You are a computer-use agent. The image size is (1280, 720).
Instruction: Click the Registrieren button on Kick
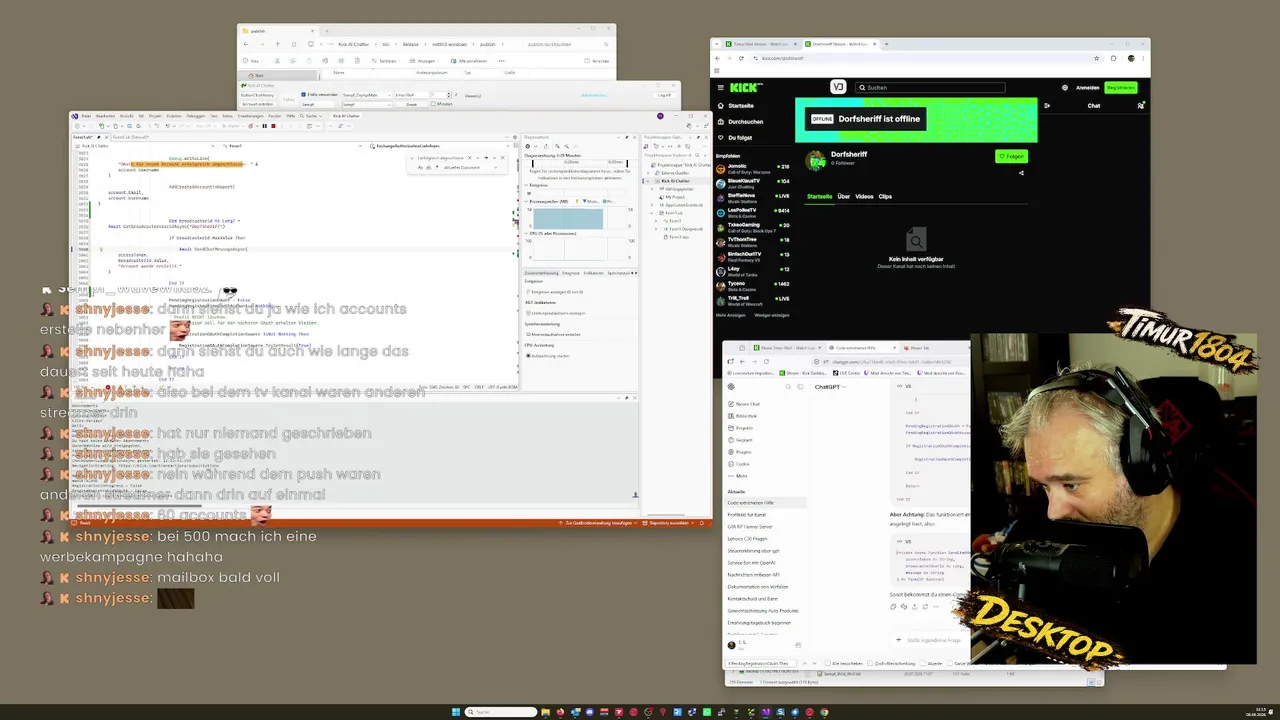point(1121,88)
